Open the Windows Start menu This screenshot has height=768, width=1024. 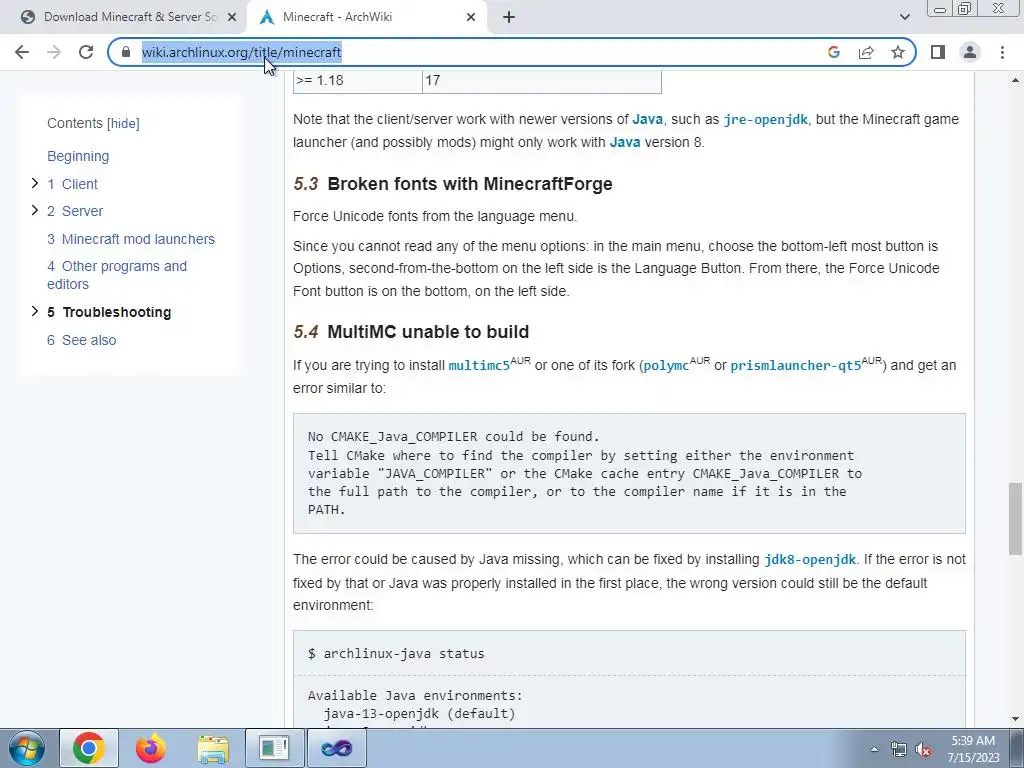pyautogui.click(x=27, y=748)
